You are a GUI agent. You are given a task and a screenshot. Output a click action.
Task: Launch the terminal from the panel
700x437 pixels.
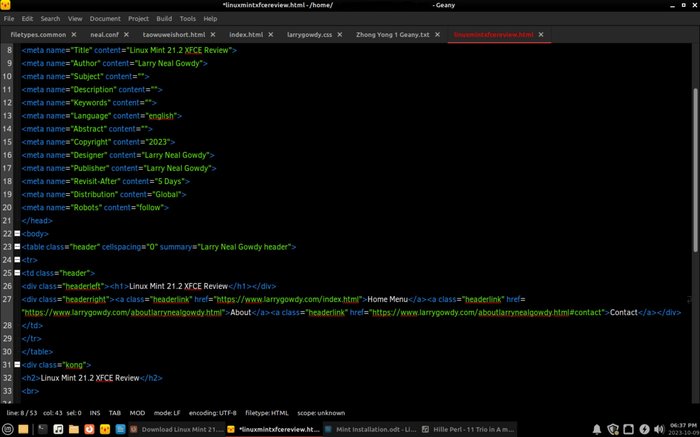42,429
